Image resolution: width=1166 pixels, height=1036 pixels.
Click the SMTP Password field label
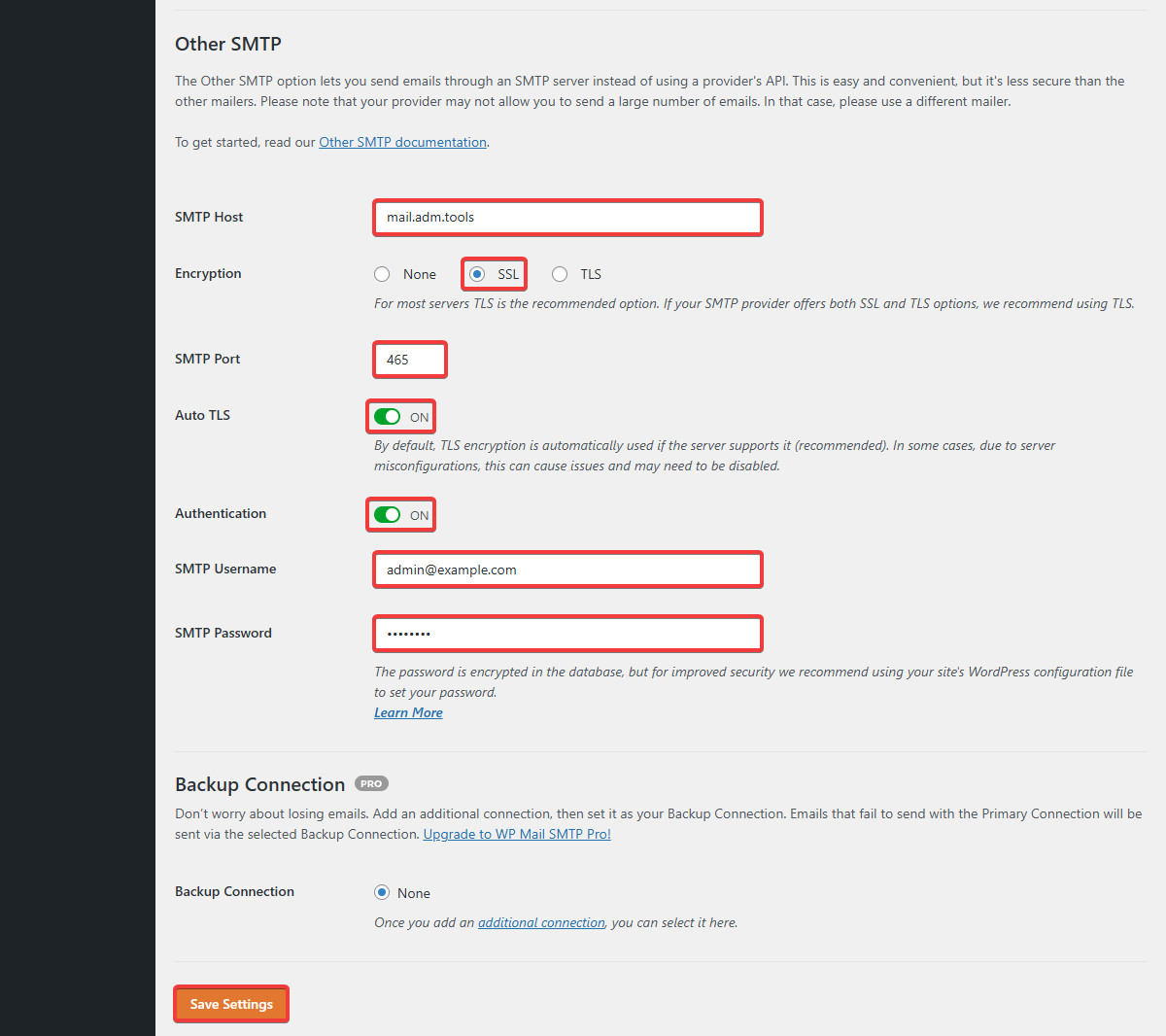(x=223, y=633)
